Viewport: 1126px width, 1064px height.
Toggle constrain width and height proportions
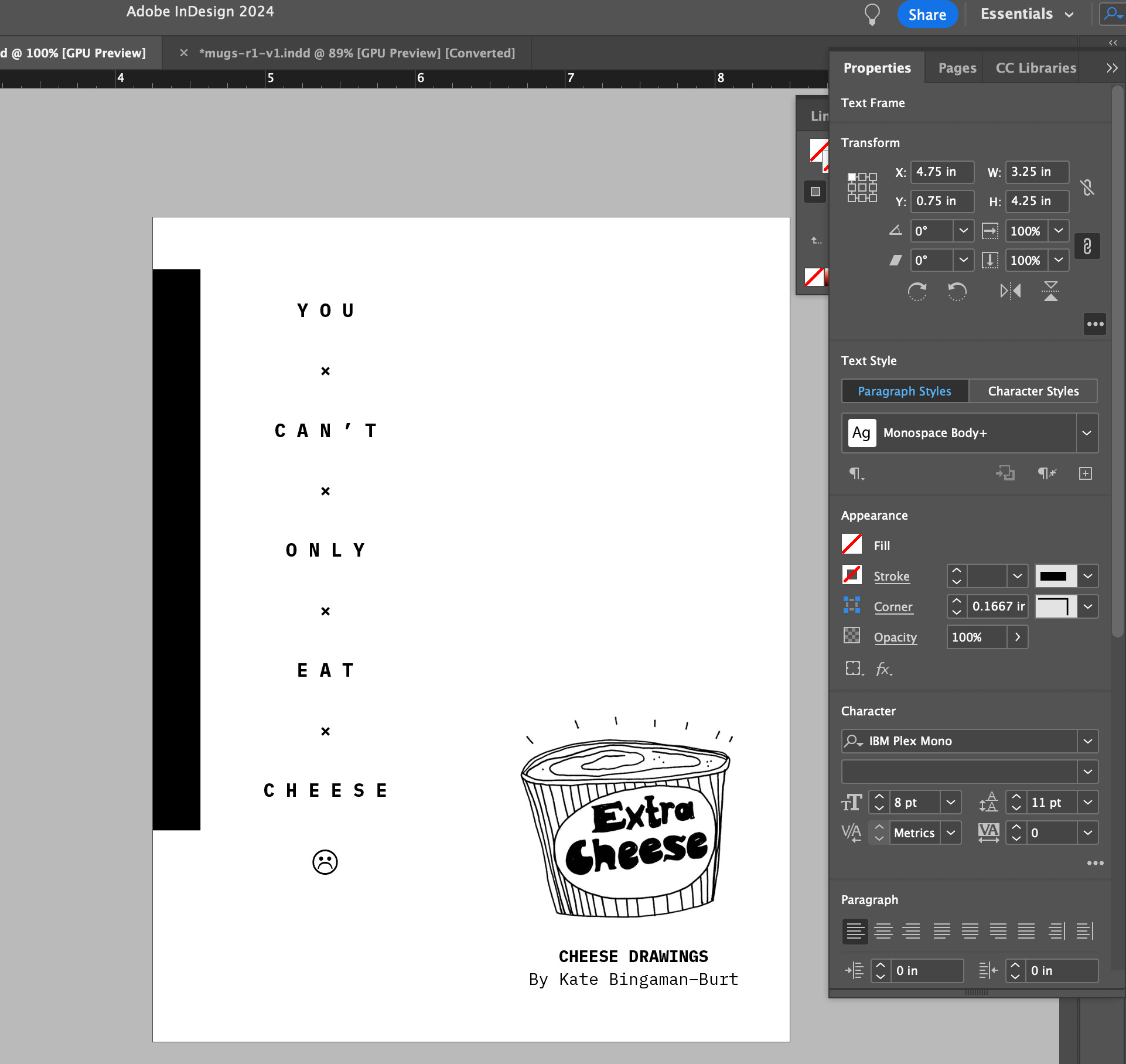point(1087,187)
